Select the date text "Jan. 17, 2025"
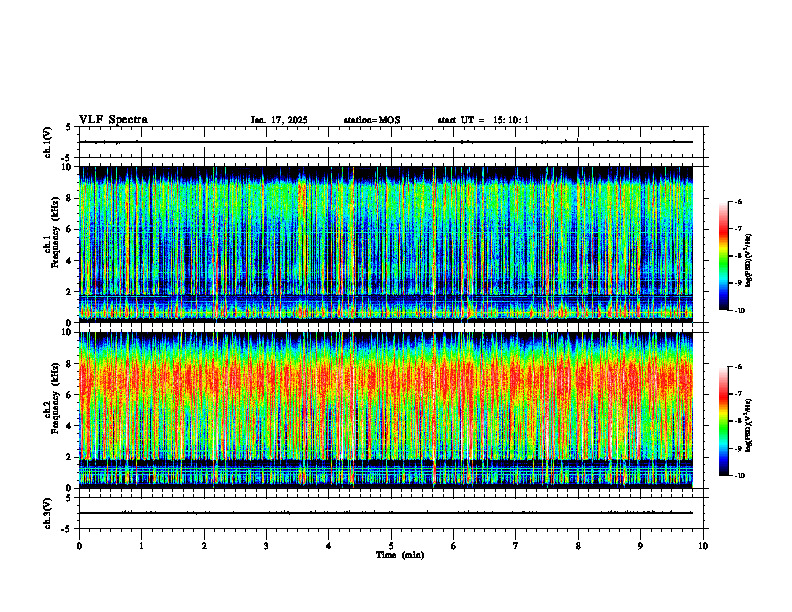Viewport: 792px width, 612px height. pyautogui.click(x=279, y=120)
